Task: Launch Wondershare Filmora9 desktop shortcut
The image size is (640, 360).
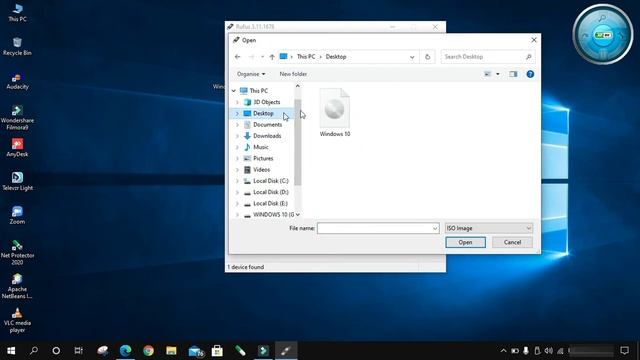Action: (17, 117)
